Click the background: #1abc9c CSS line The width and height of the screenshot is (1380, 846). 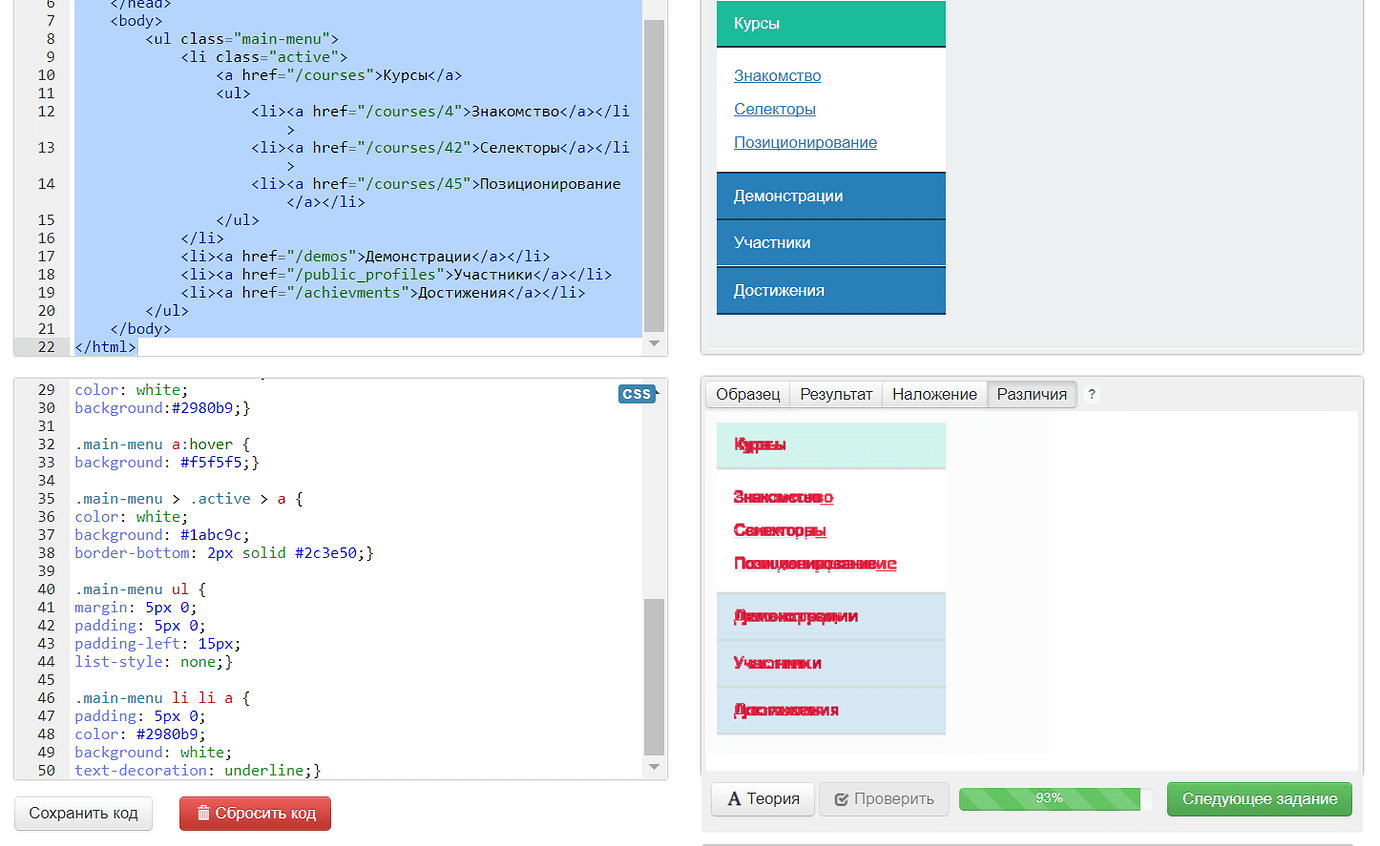pos(162,535)
